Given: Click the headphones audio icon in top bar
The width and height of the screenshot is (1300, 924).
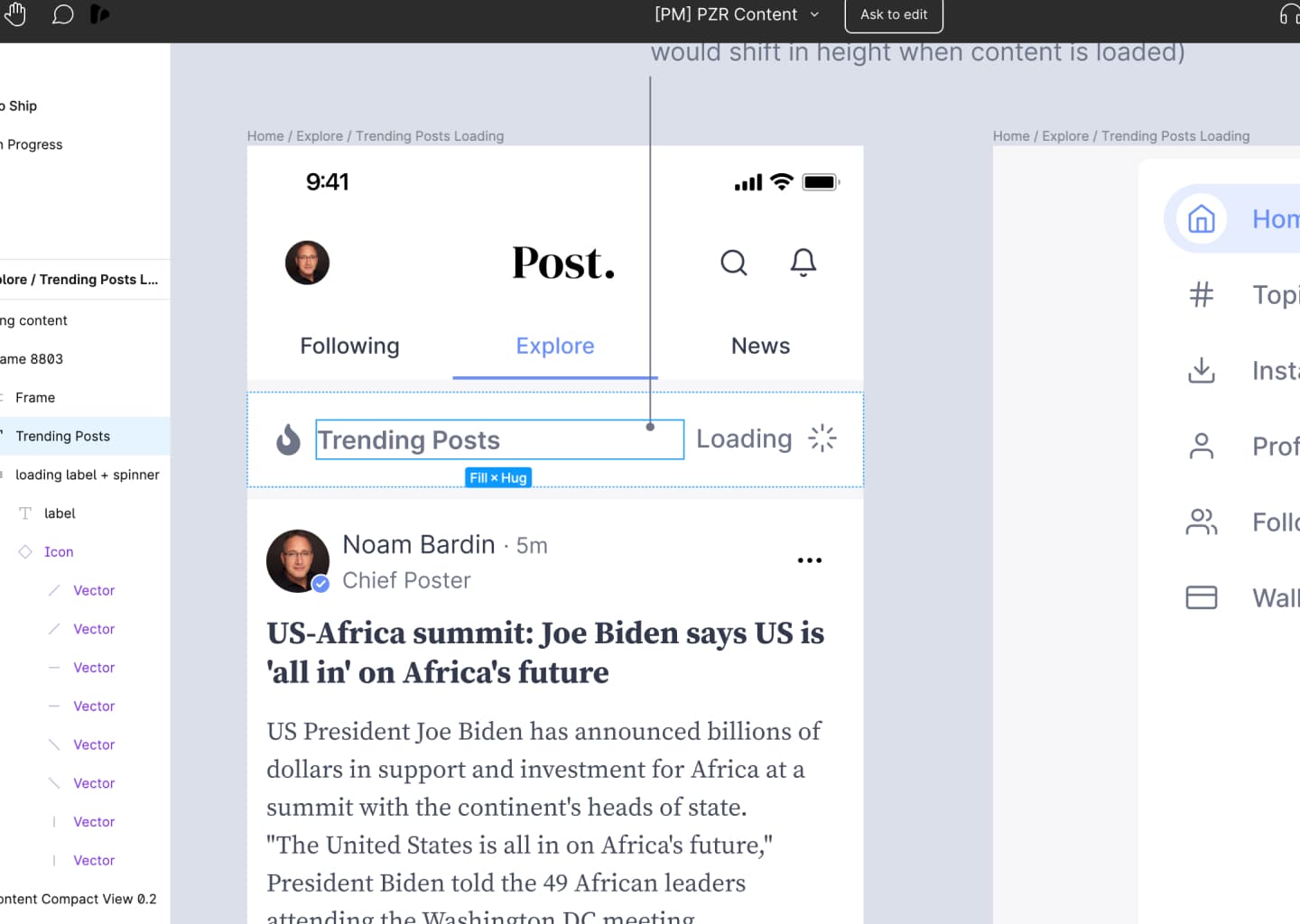Looking at the screenshot, I should [1289, 14].
